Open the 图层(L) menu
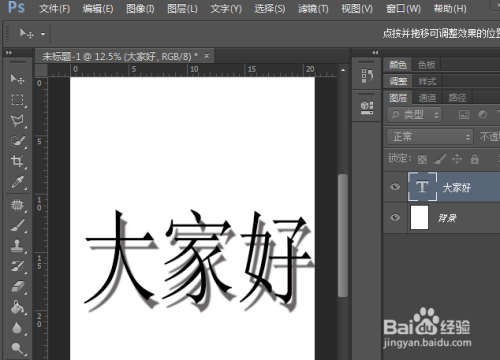Viewport: 500px width, 360px height. 182,8
